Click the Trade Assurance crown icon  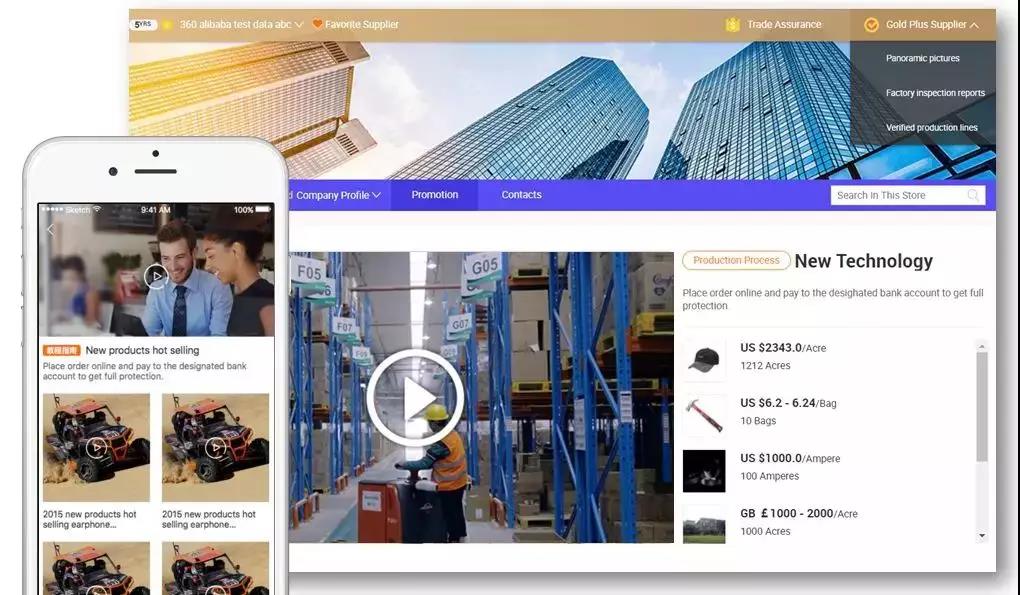pyautogui.click(x=733, y=25)
